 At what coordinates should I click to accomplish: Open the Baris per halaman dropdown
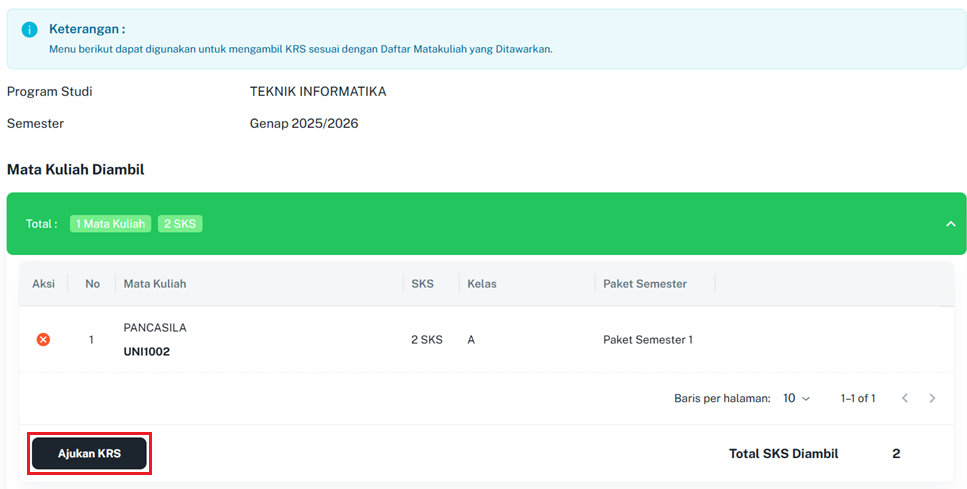coord(796,398)
